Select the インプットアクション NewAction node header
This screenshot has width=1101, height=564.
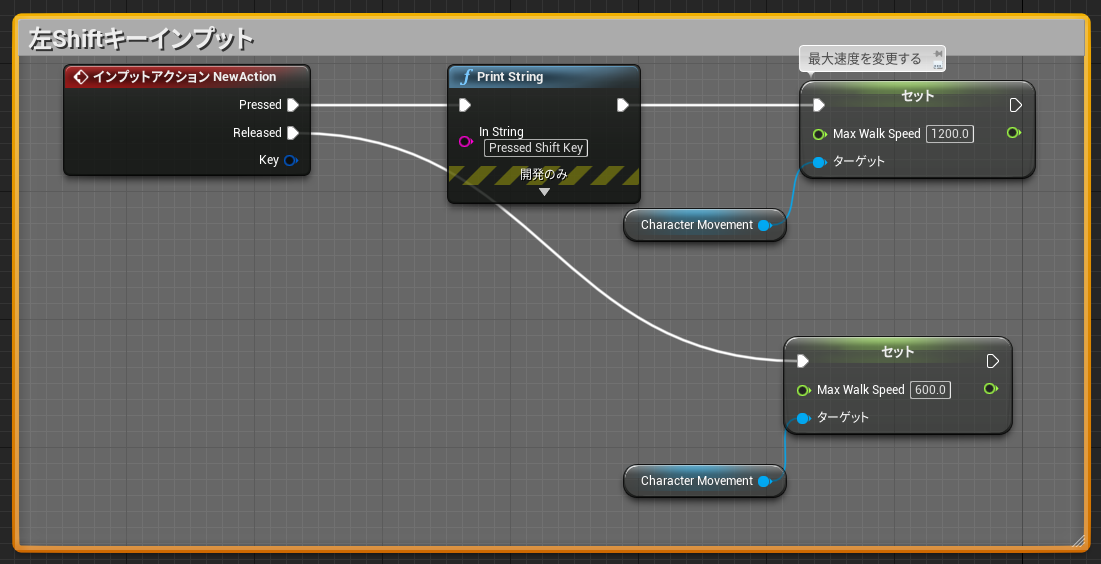[x=187, y=77]
